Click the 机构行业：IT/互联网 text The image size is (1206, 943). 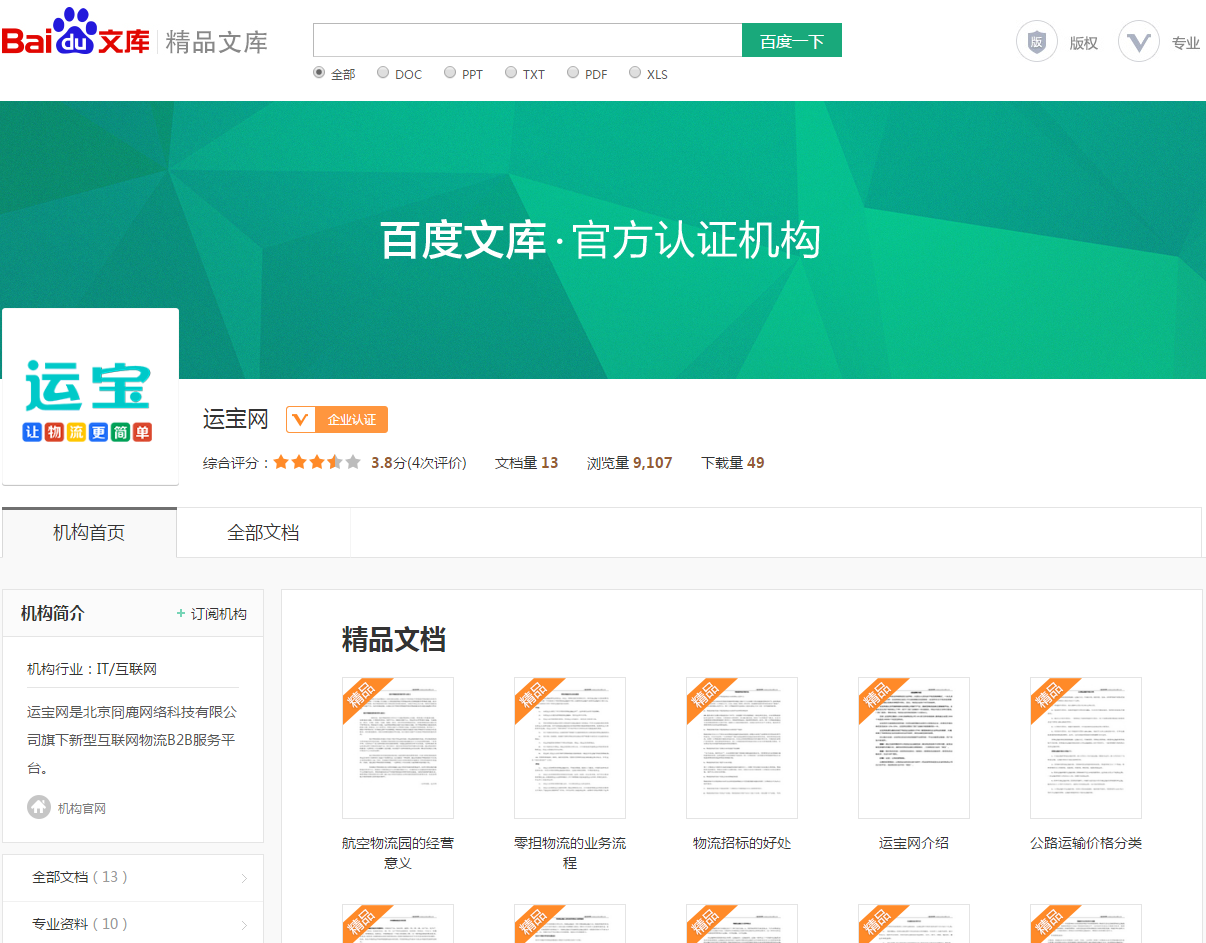[92, 669]
